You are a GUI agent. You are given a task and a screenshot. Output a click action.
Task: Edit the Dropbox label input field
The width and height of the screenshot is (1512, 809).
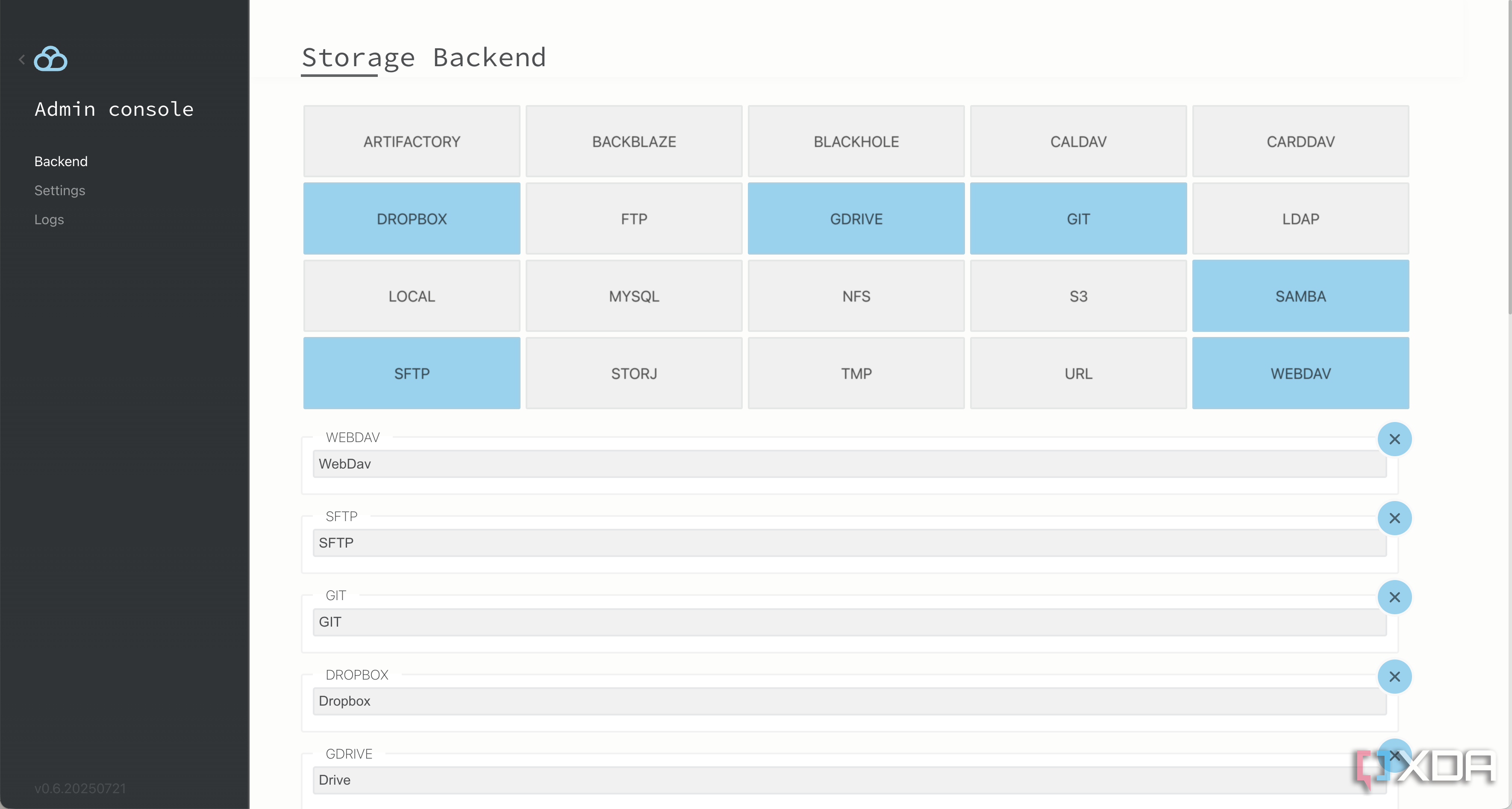tap(849, 701)
